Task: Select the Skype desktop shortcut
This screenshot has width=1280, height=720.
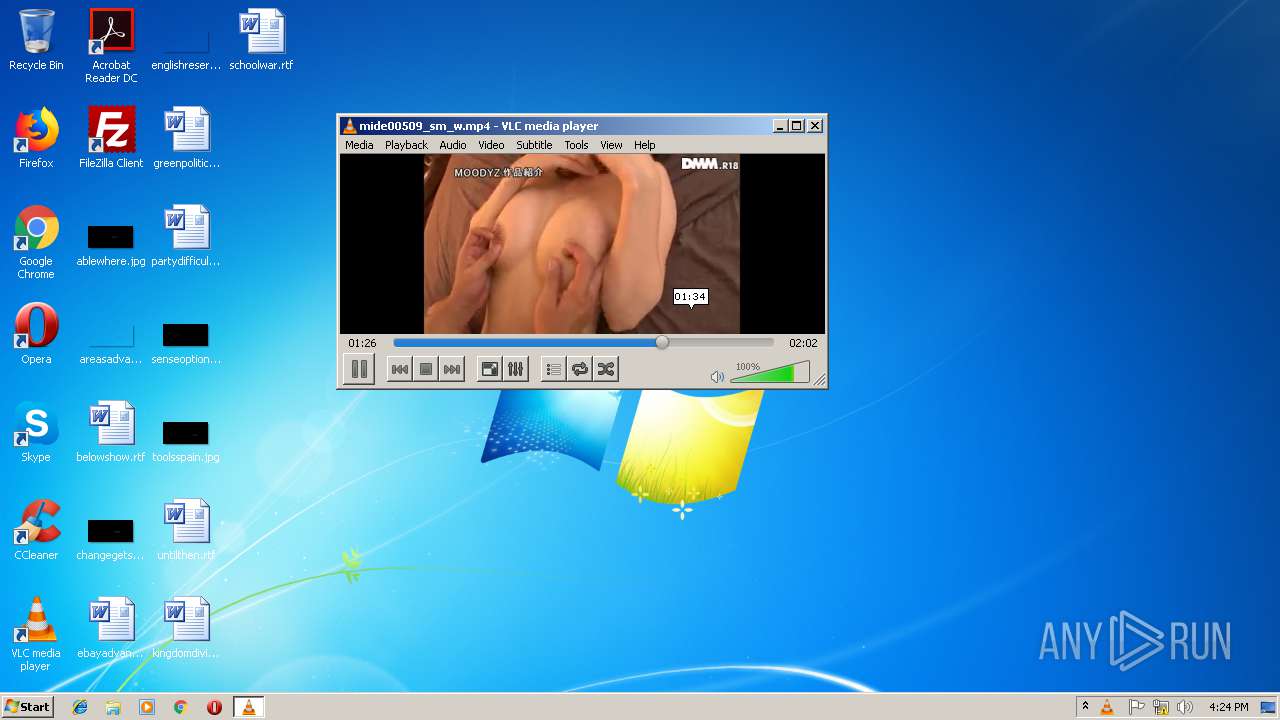Action: 36,432
